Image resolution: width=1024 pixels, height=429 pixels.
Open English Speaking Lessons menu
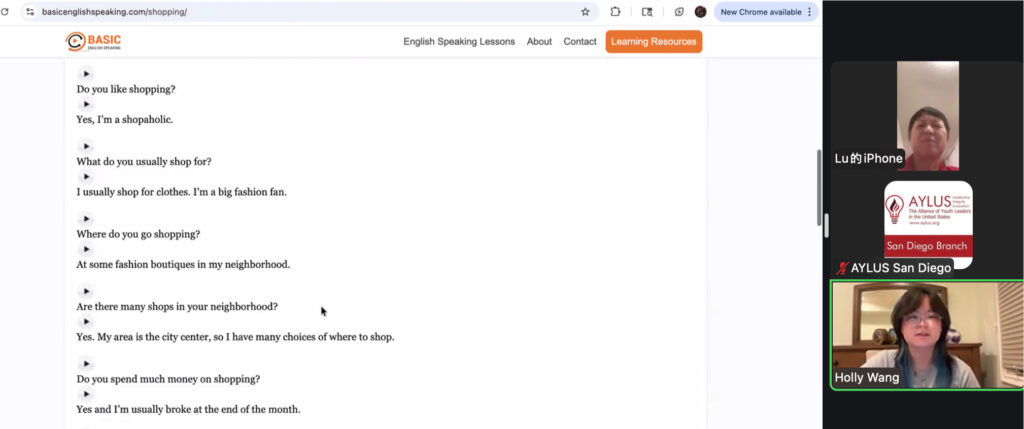pos(459,42)
